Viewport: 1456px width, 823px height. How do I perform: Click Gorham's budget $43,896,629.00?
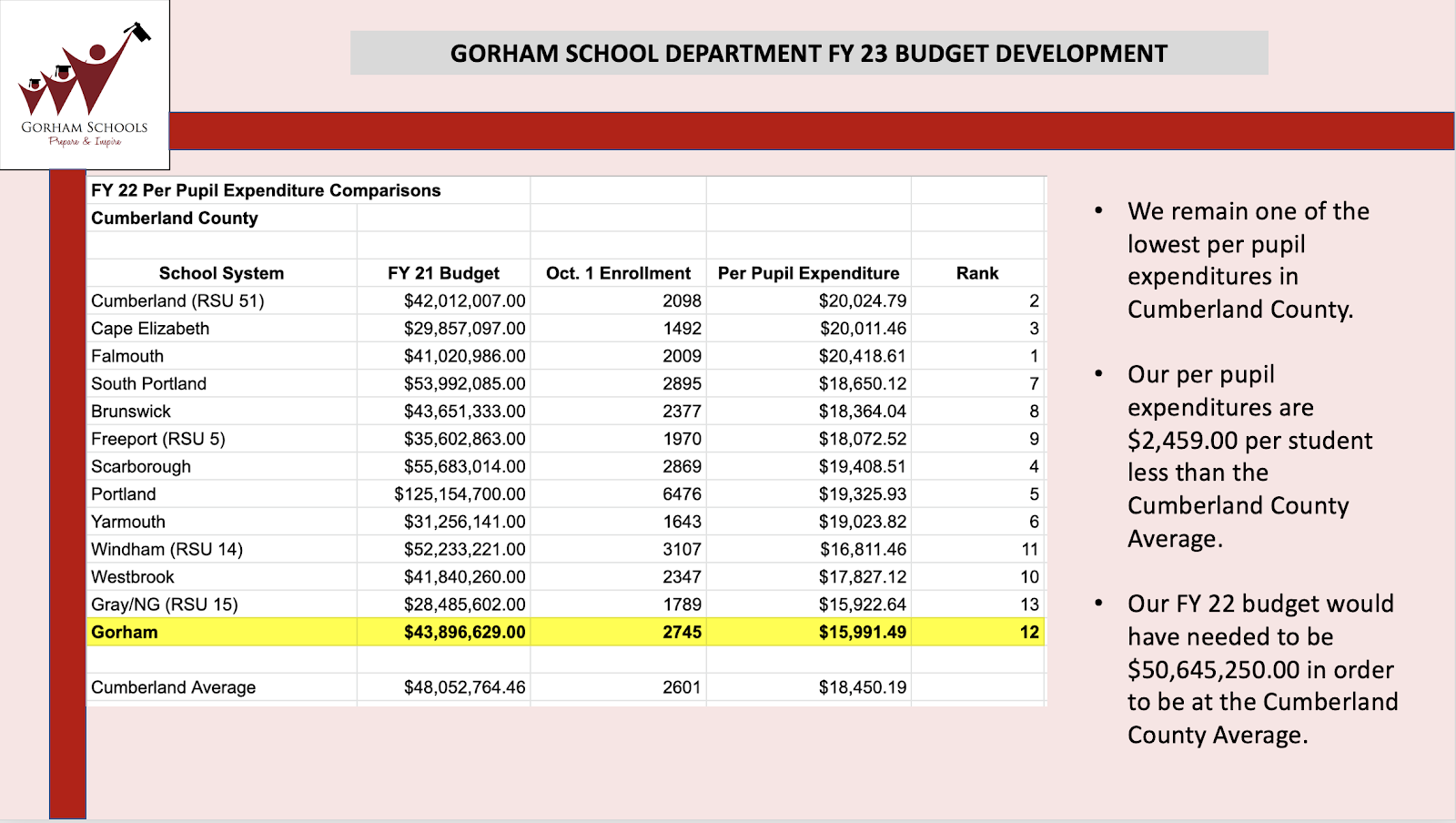pos(465,632)
